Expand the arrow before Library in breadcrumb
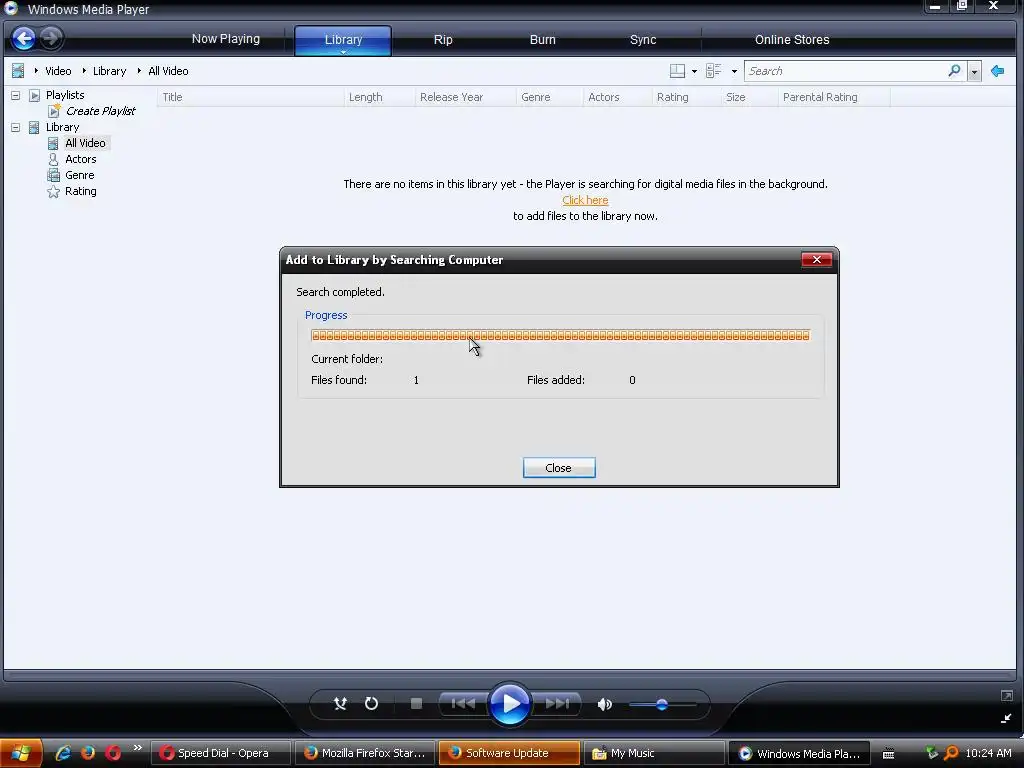 (84, 71)
